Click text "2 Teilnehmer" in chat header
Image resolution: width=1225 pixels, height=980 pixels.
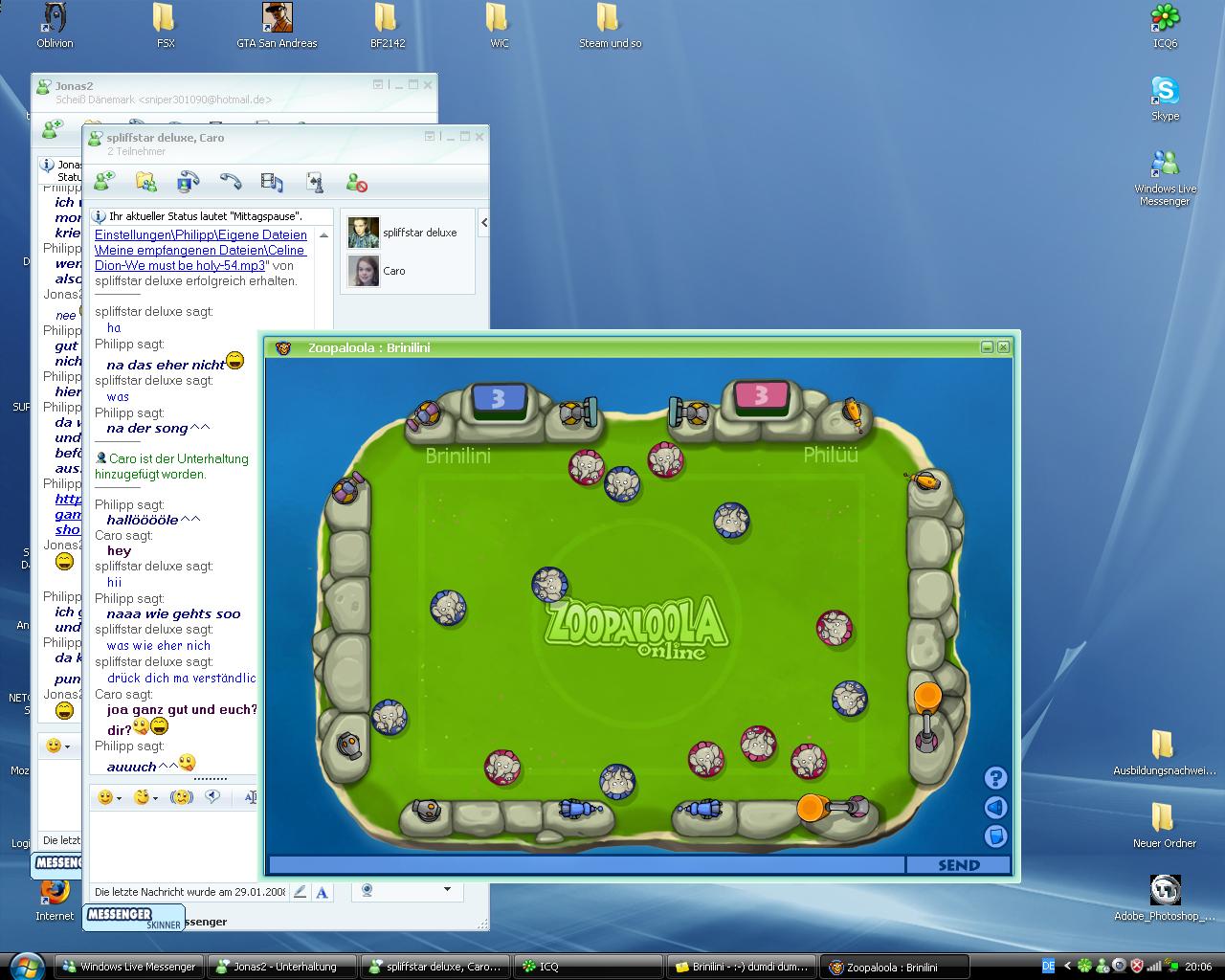(x=136, y=151)
